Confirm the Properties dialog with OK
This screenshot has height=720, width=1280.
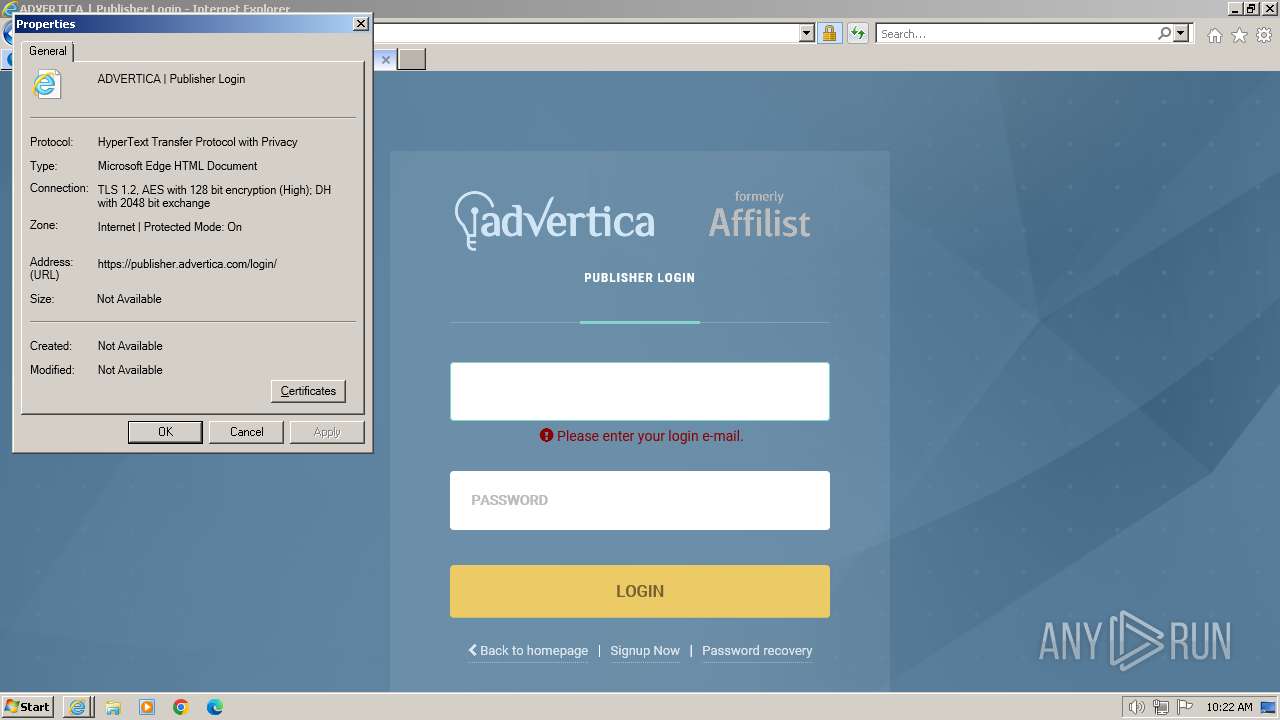[x=165, y=432]
